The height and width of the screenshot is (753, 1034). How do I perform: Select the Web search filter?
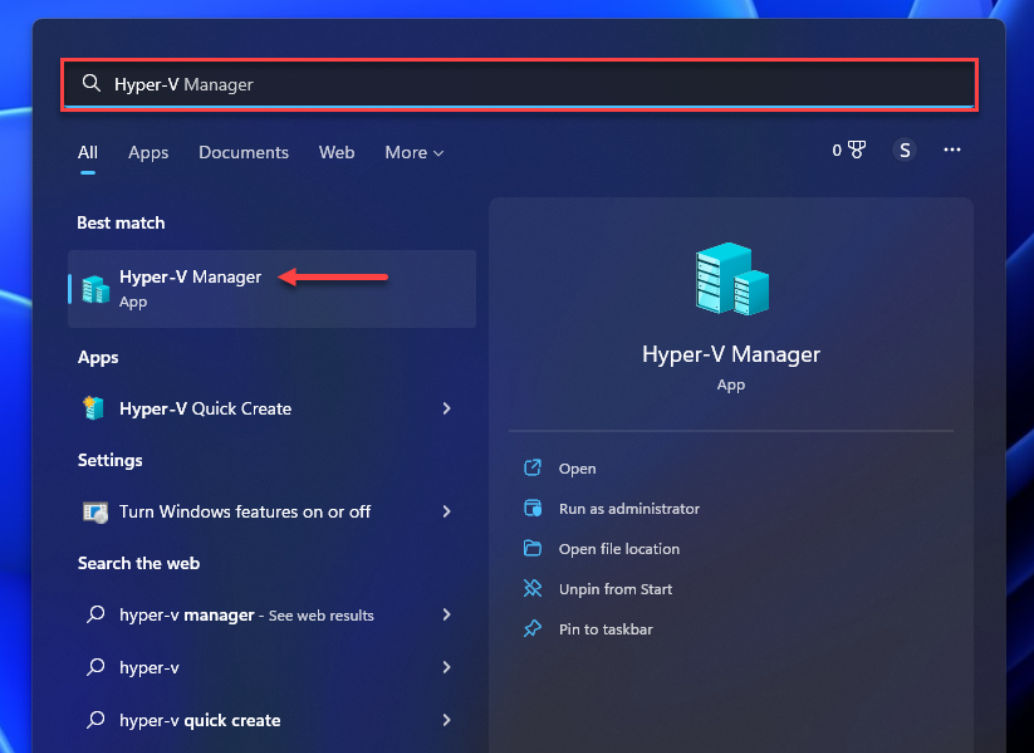[336, 152]
